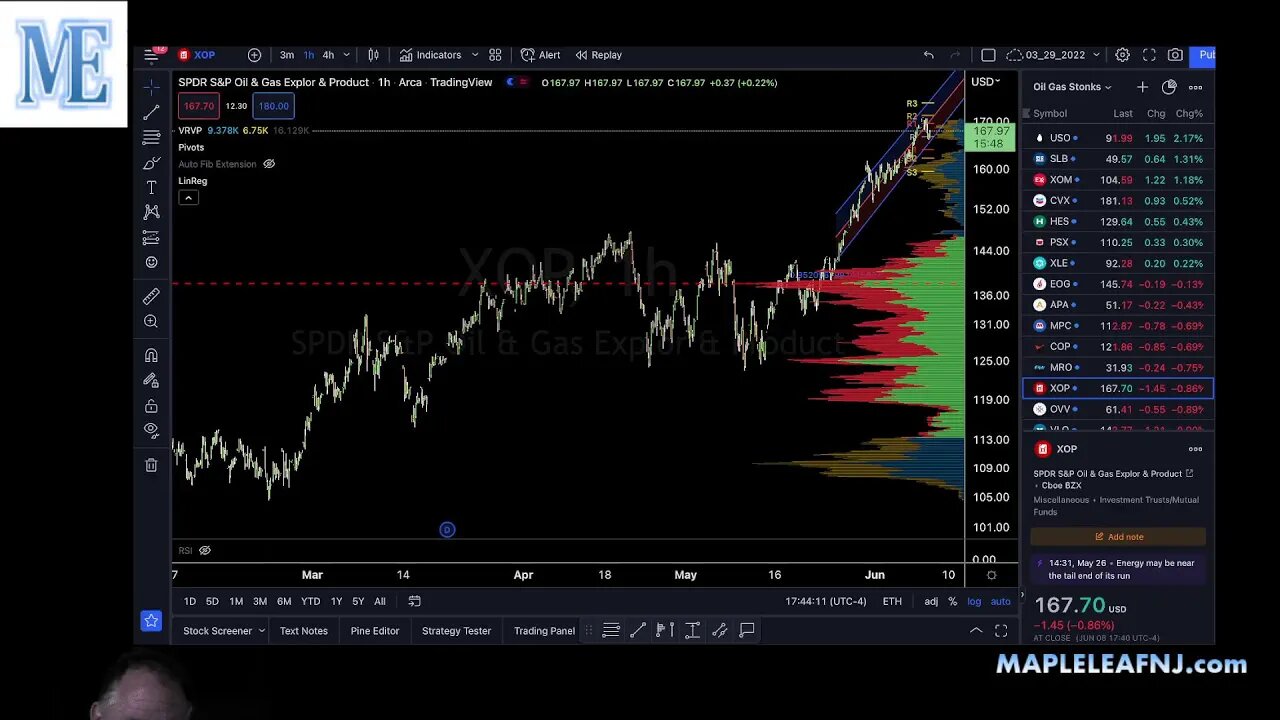Click the Add note button

tap(1118, 537)
